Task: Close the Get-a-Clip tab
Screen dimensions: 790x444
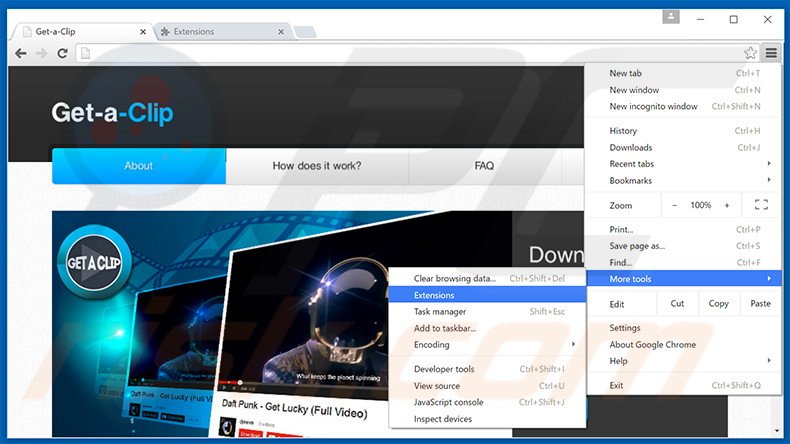Action: [x=143, y=32]
